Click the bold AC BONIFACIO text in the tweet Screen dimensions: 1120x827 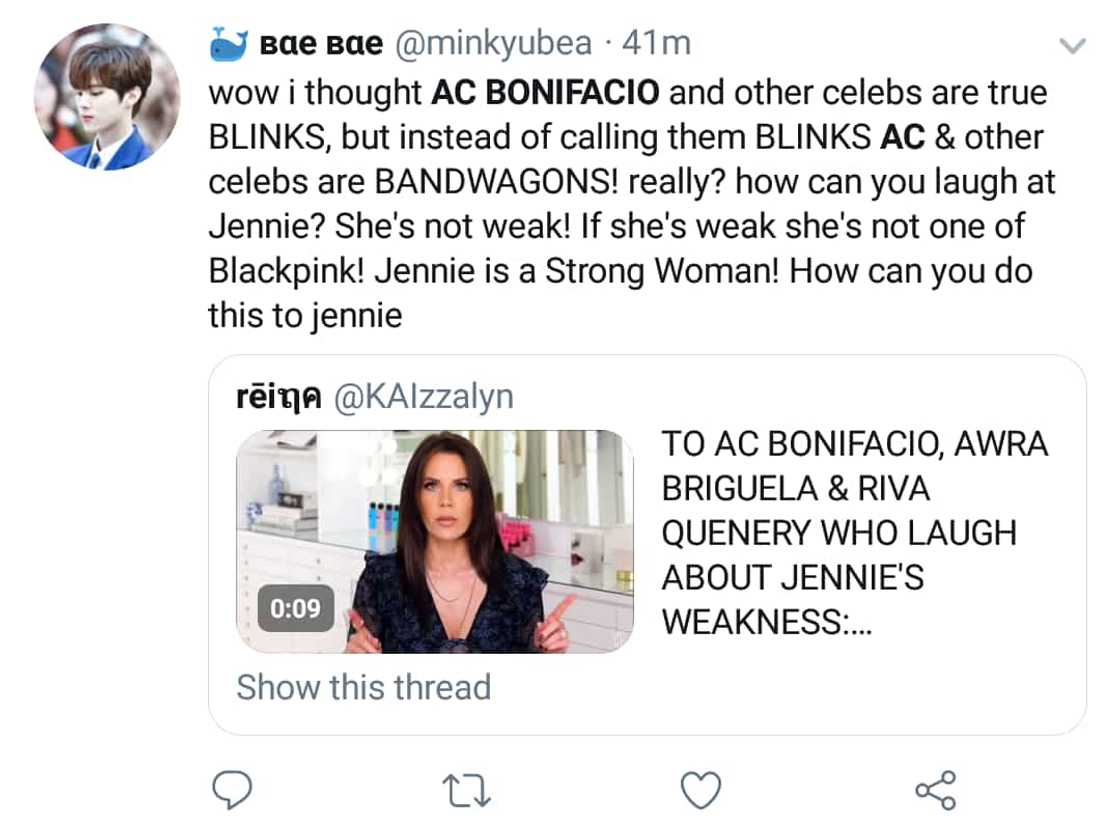[545, 92]
